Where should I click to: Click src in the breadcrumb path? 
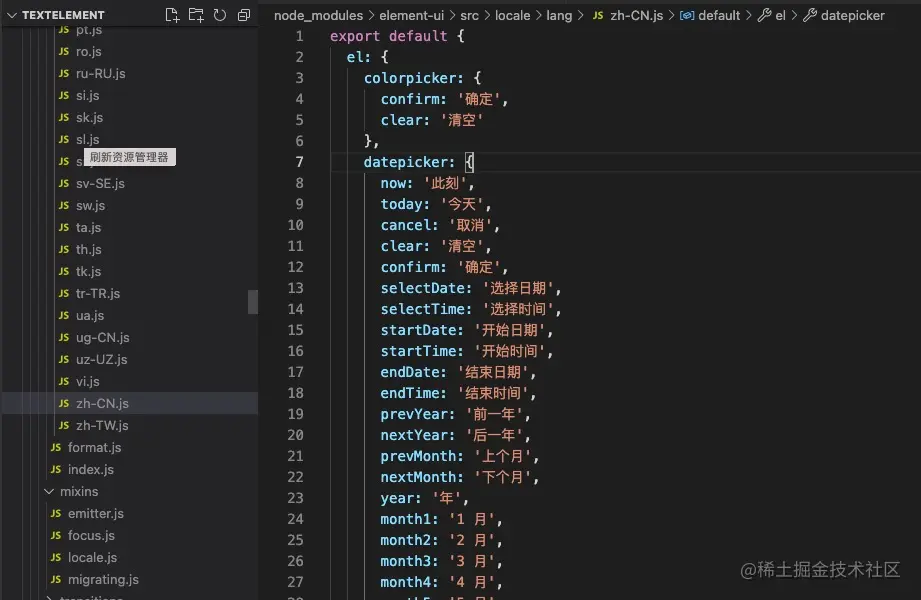coord(469,15)
